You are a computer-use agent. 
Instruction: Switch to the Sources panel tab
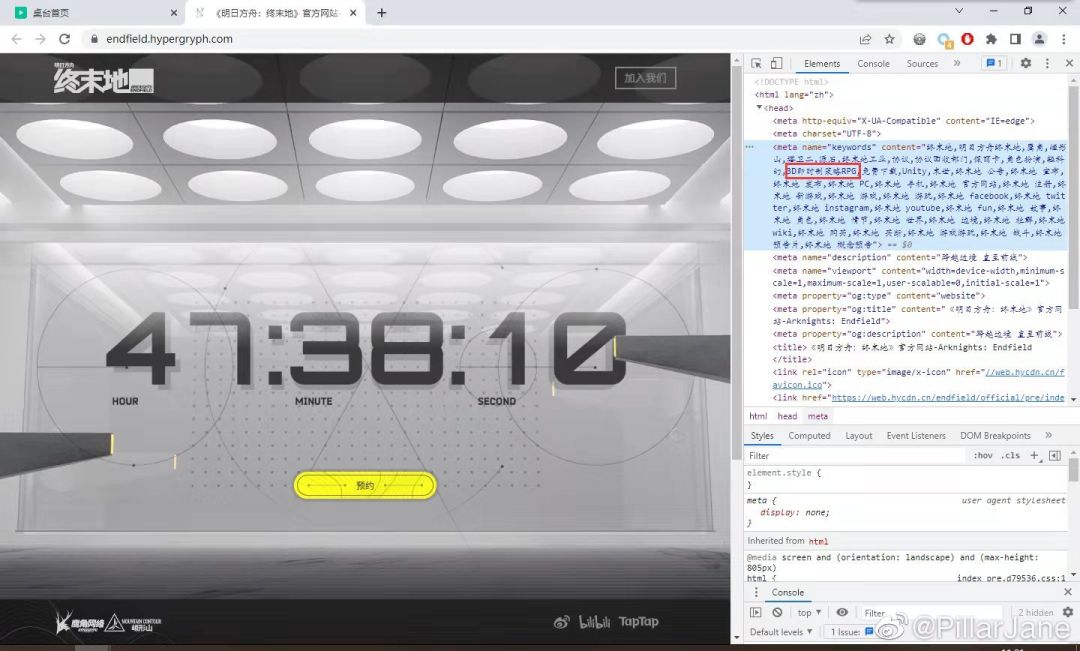click(922, 63)
